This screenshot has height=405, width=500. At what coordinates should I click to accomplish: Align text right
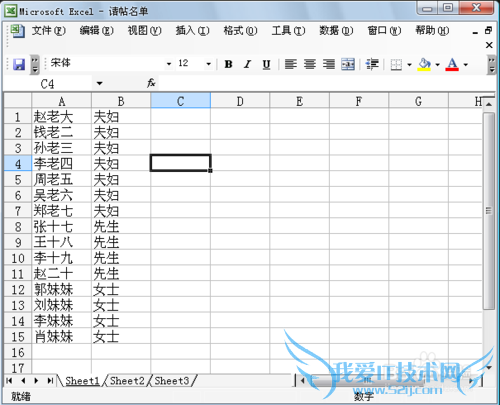coord(329,64)
